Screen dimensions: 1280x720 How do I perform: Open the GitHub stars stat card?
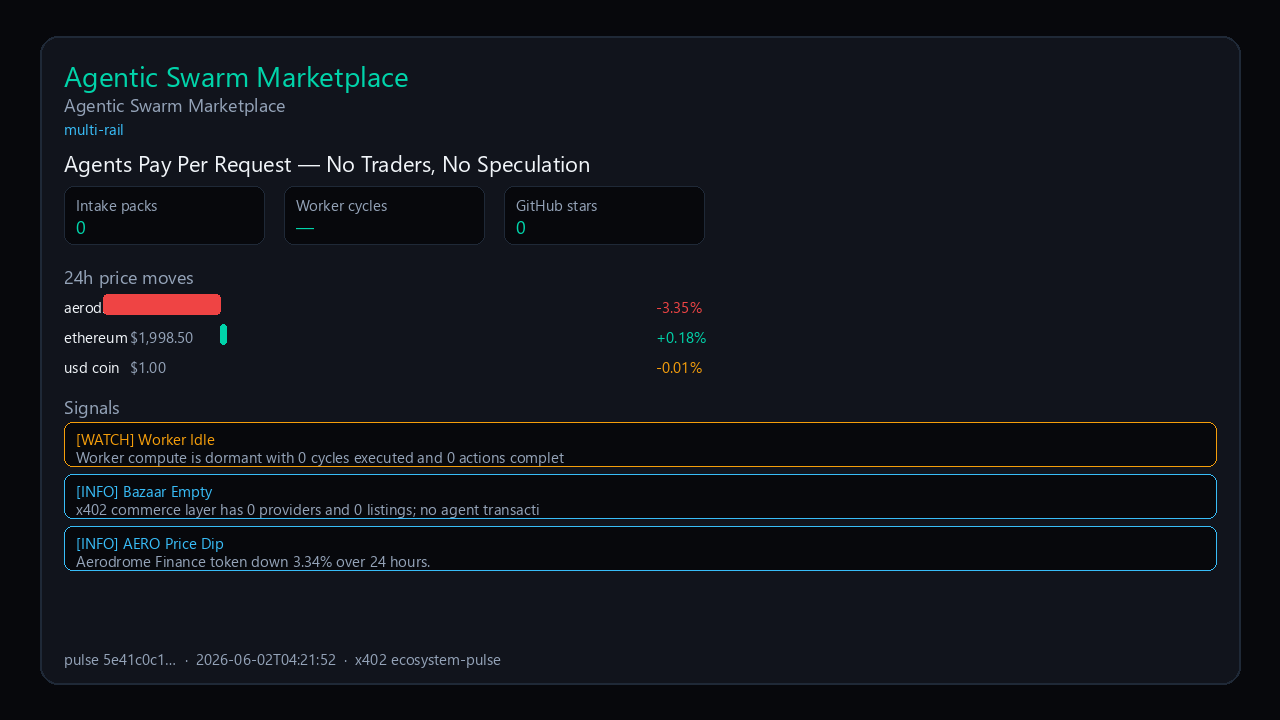[x=604, y=215]
